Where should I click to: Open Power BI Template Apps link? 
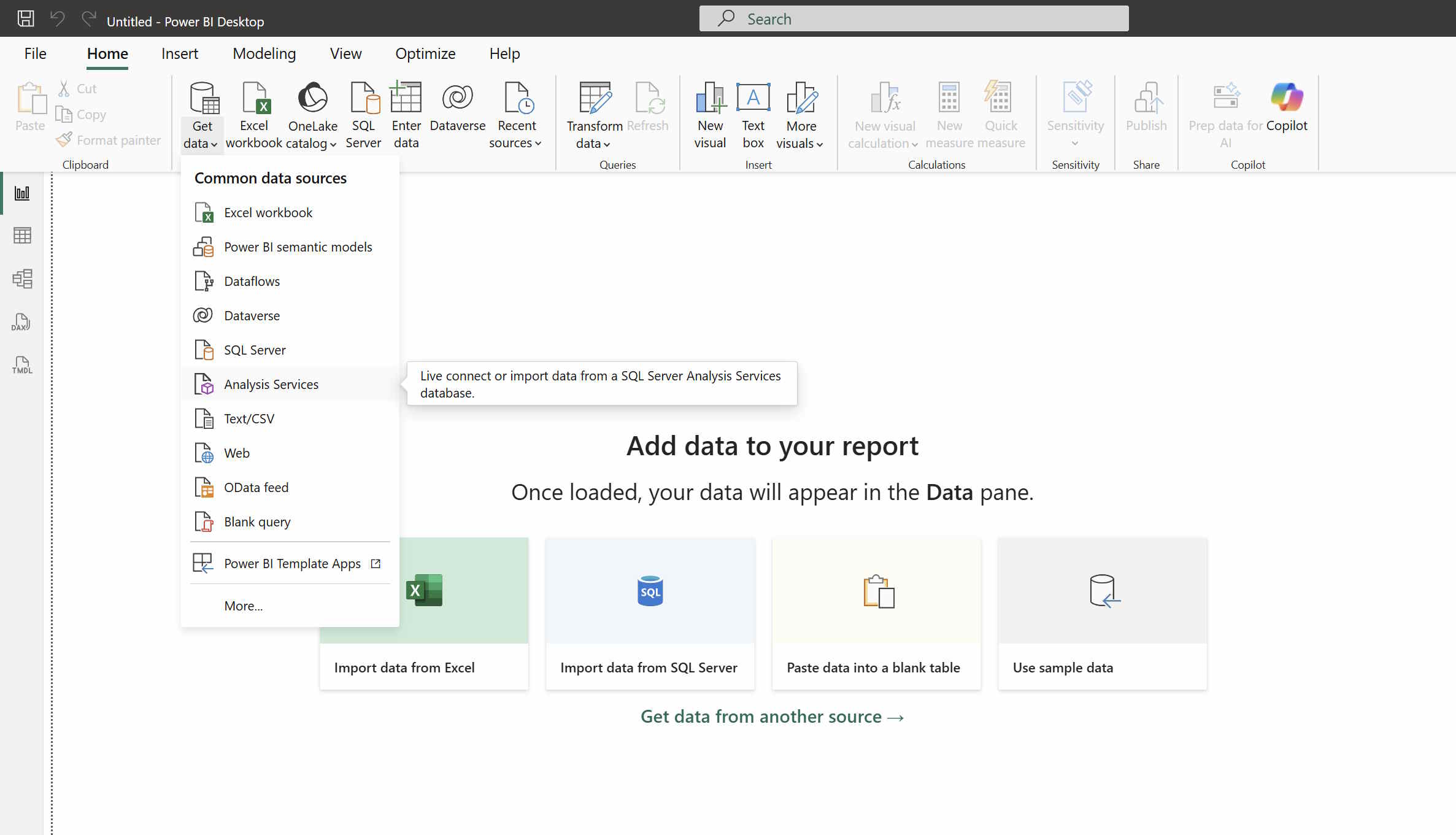(290, 564)
